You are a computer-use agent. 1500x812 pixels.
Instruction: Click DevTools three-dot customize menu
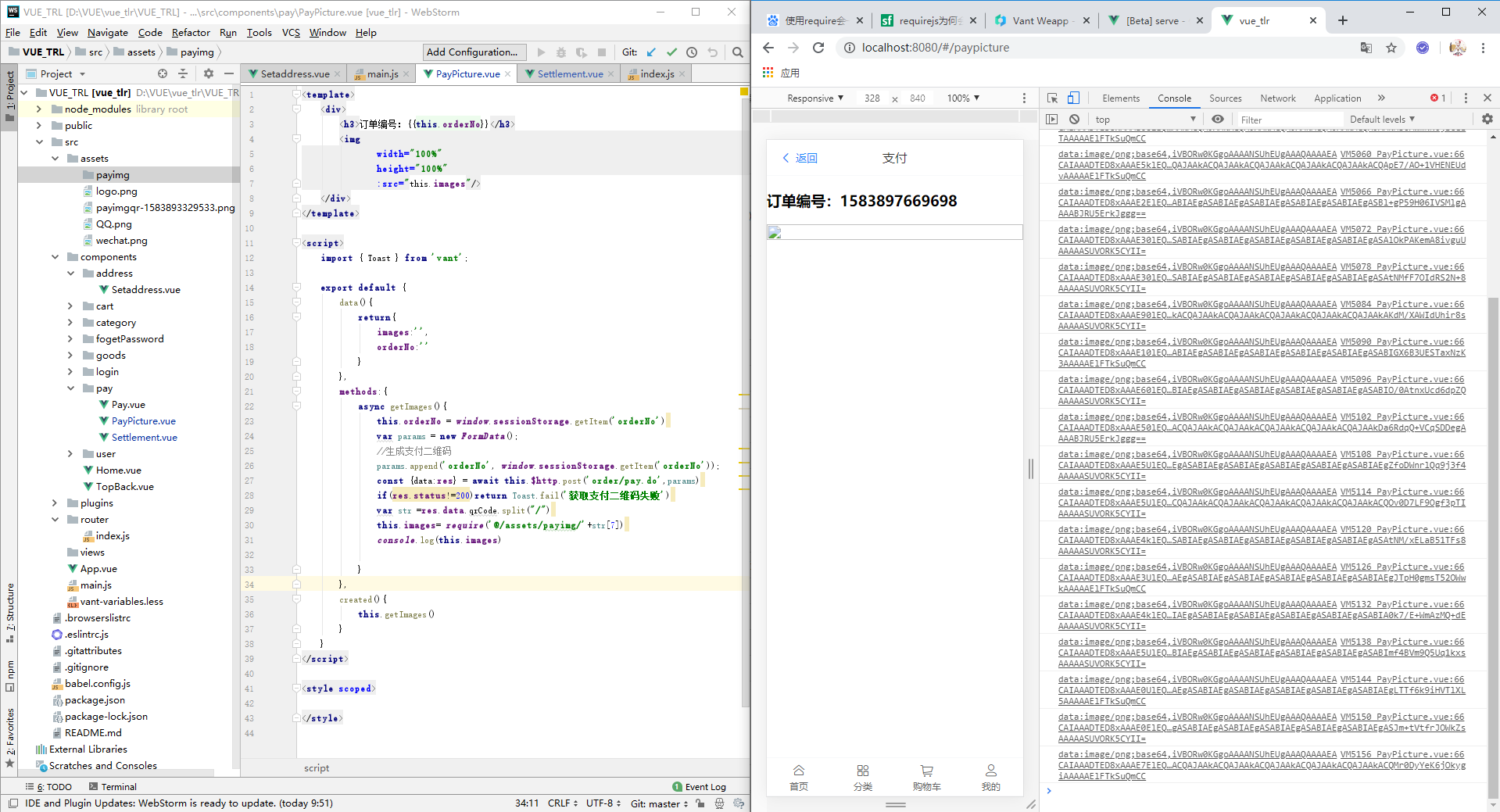pyautogui.click(x=1466, y=98)
